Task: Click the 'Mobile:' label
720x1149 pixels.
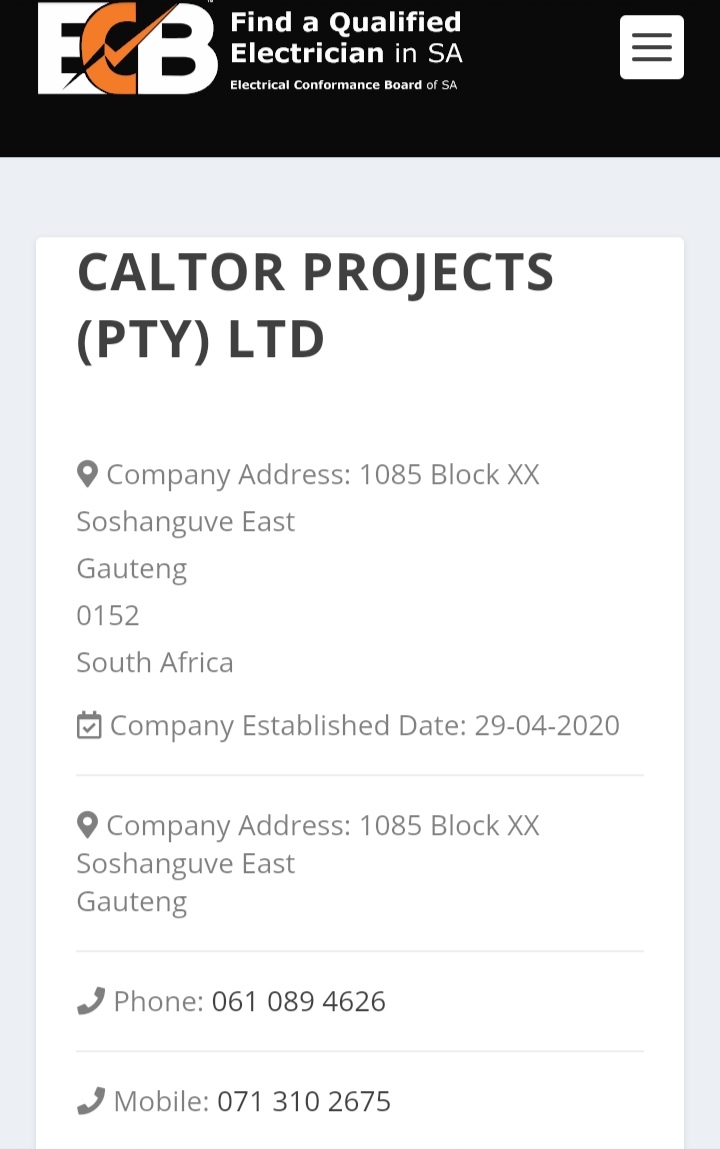Action: pyautogui.click(x=161, y=1101)
